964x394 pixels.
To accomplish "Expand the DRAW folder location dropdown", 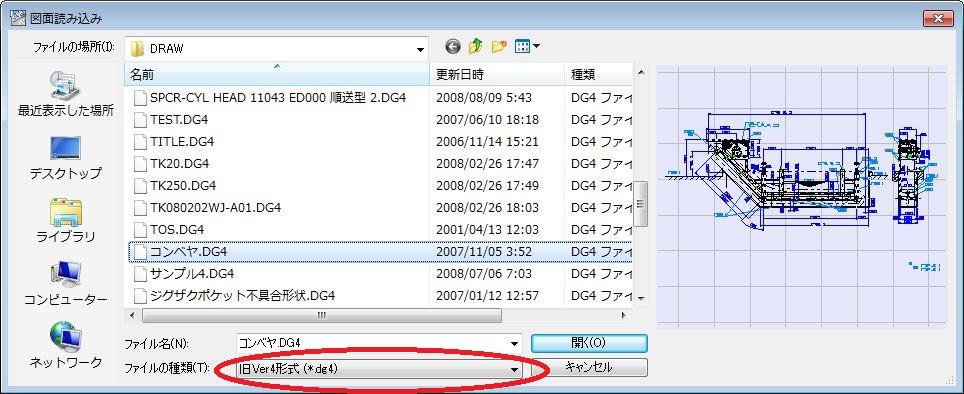I will pos(421,49).
